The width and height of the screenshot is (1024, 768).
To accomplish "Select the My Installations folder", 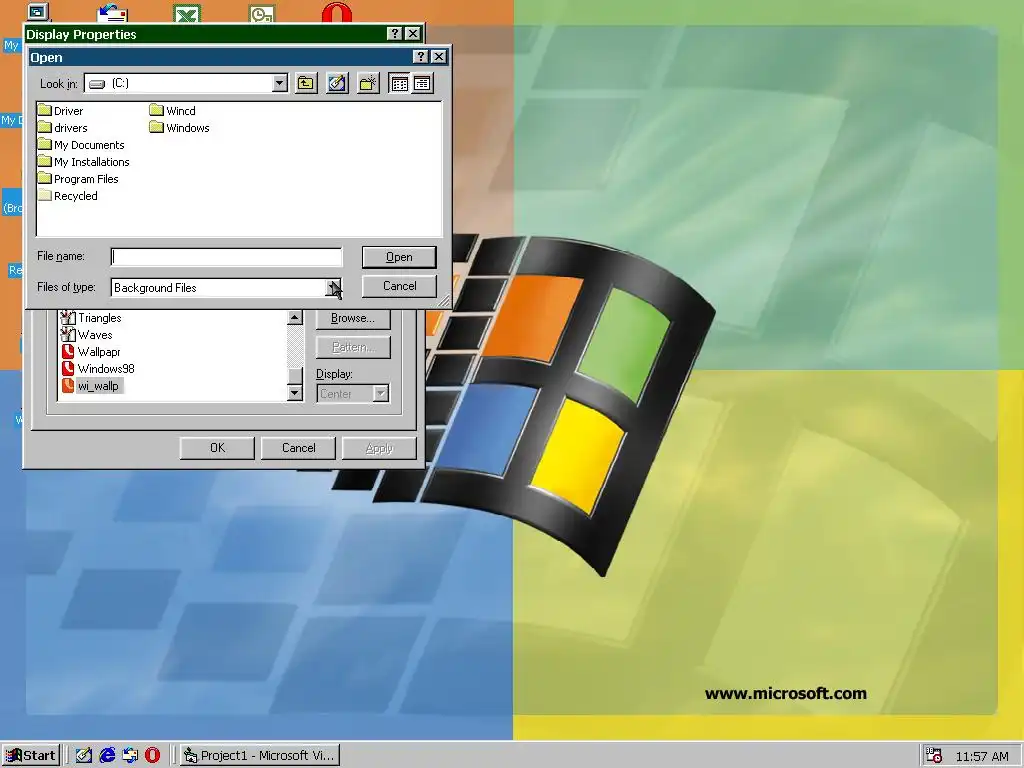I will pos(84,161).
